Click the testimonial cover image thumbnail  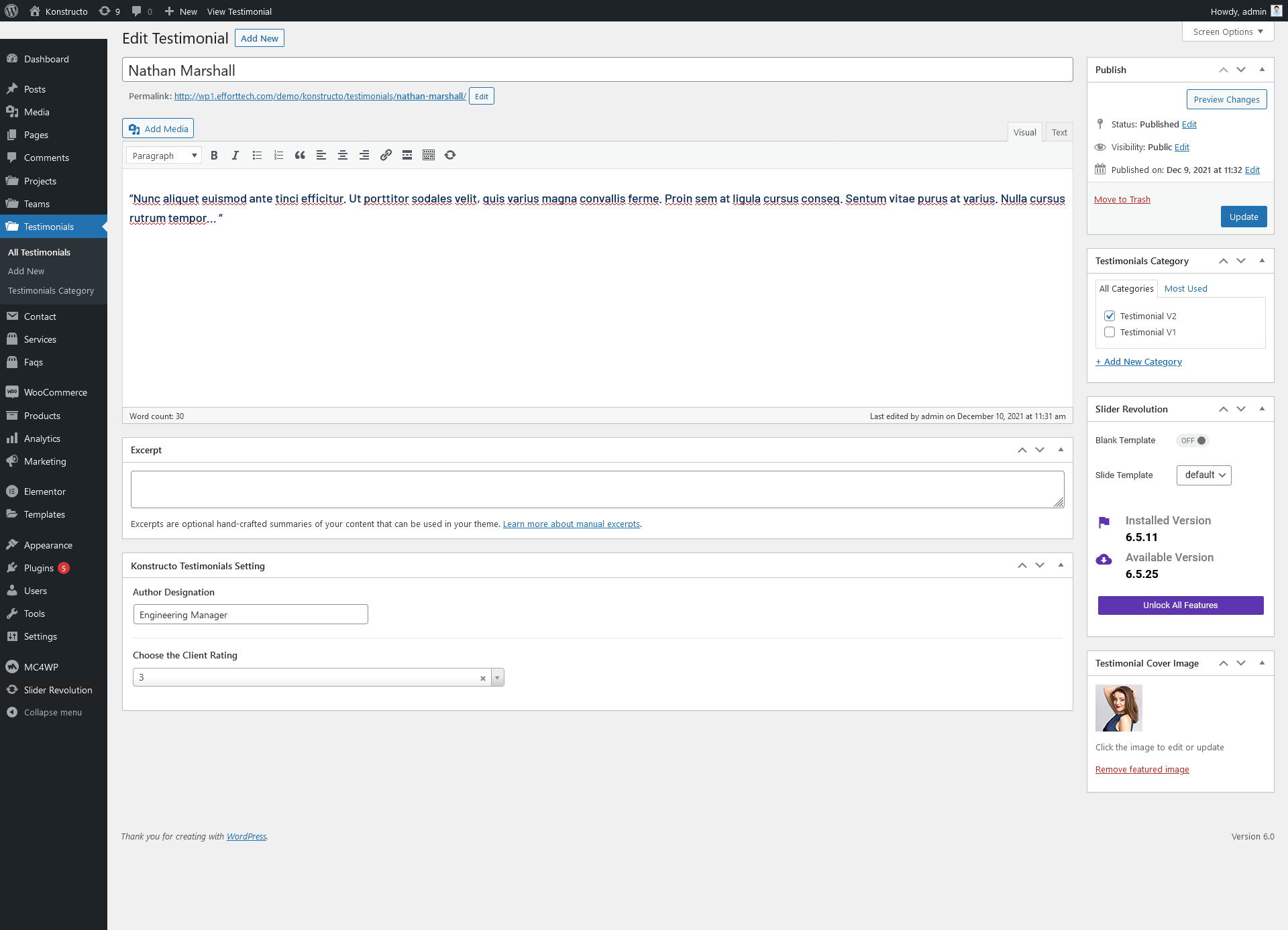[1118, 707]
